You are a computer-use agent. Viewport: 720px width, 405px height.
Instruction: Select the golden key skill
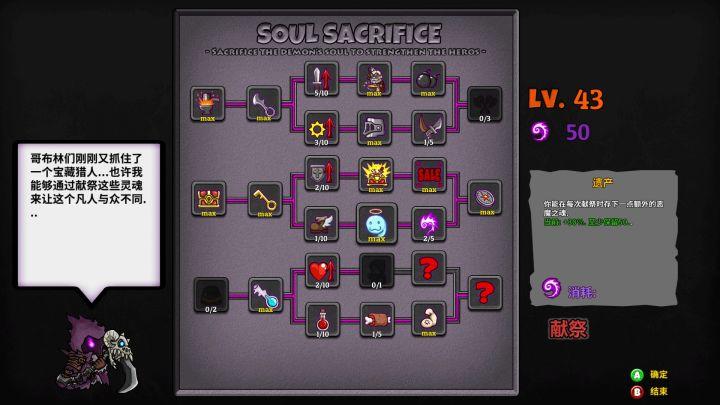(x=265, y=200)
